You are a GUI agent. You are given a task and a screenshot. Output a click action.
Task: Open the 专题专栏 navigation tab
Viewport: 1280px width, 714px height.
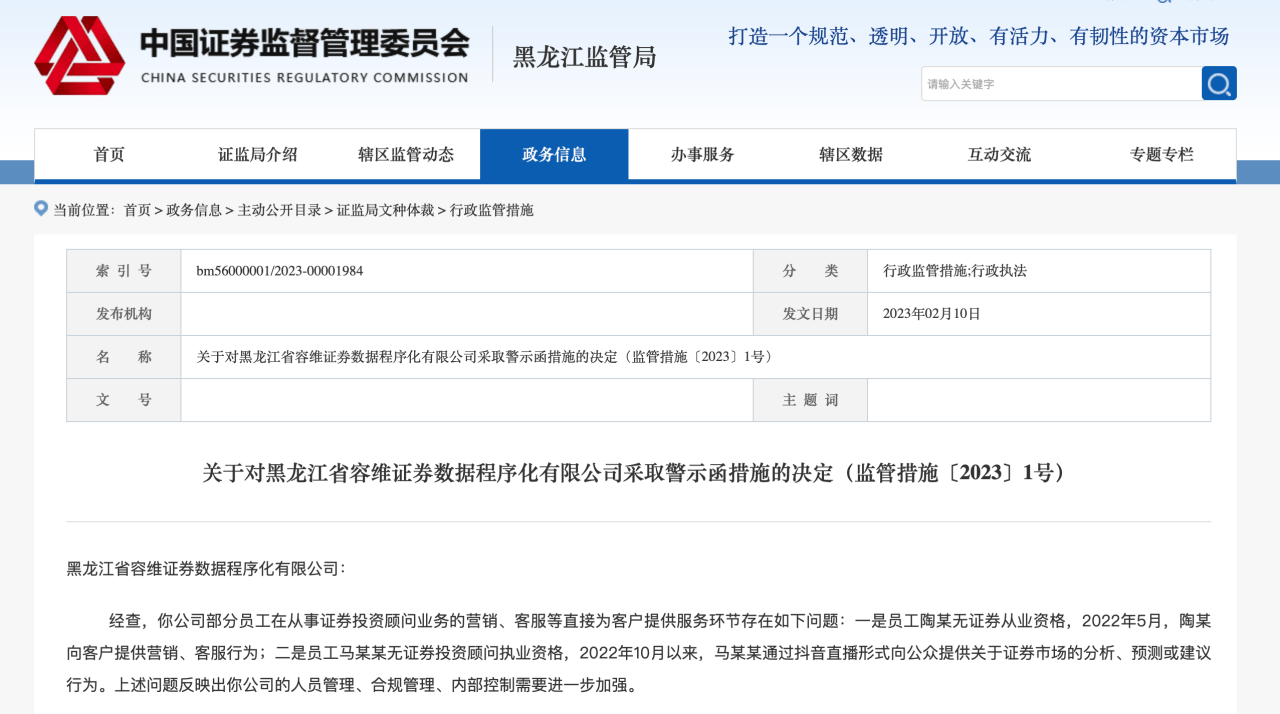[x=1161, y=155]
